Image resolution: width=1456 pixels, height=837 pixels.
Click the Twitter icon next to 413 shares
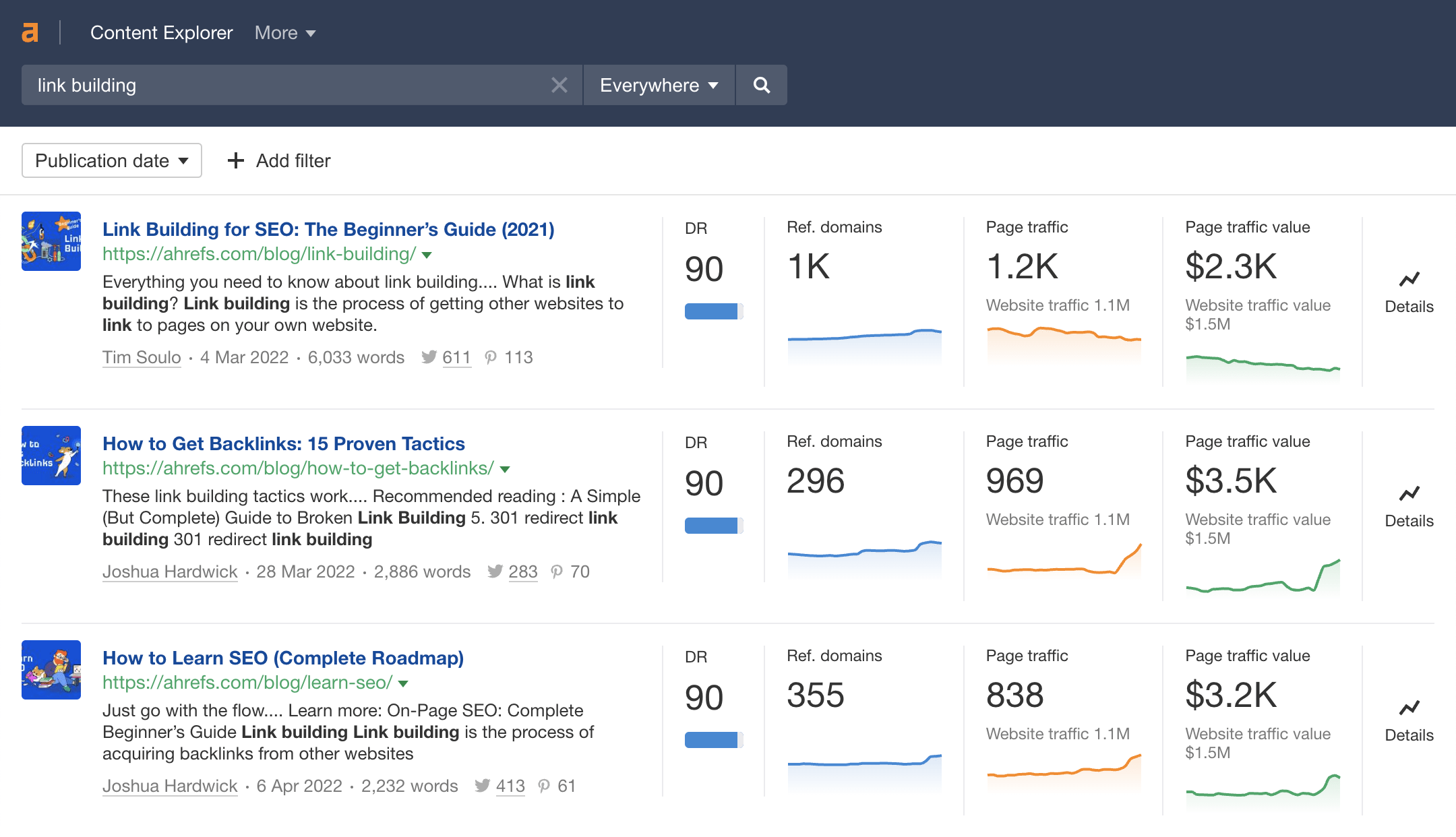click(x=484, y=786)
